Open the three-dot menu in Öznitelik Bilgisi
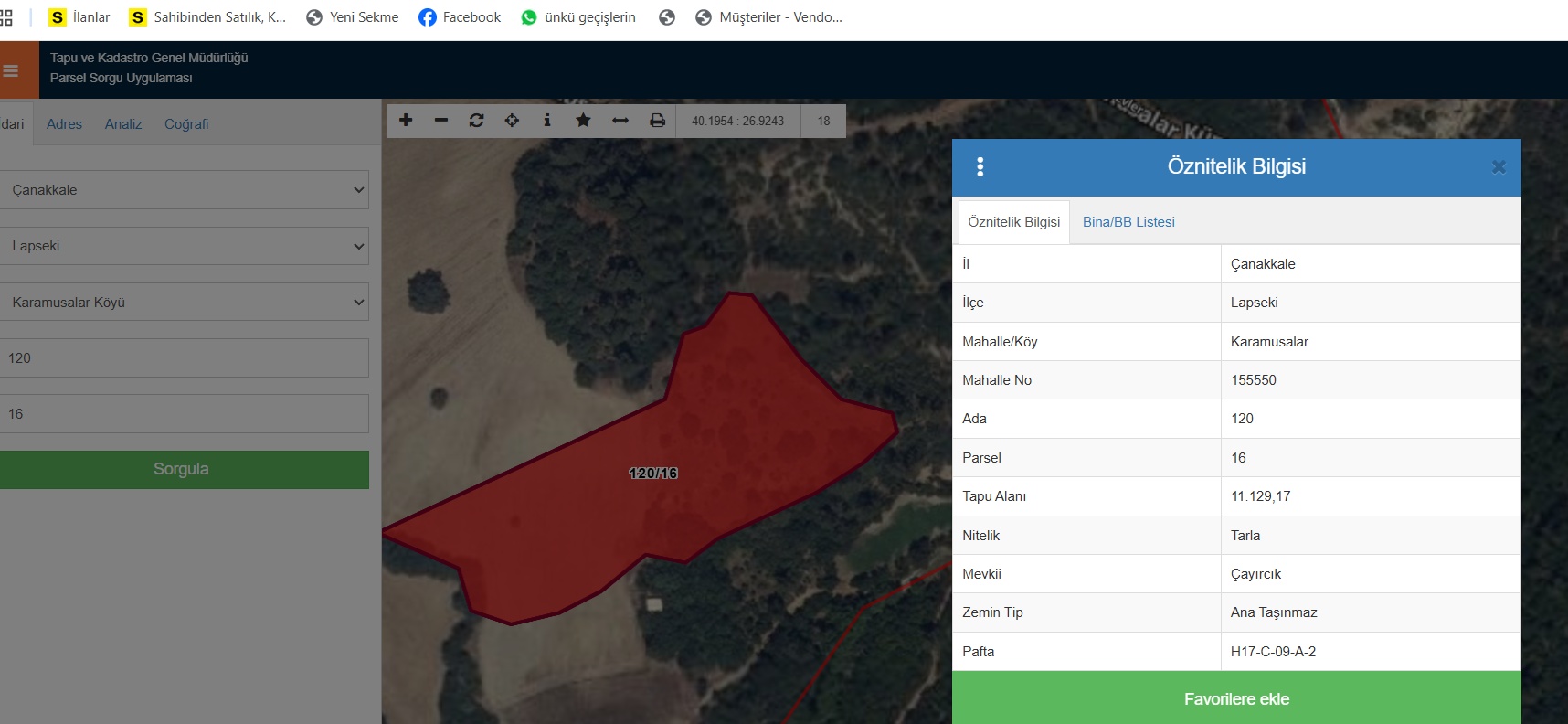This screenshot has width=1568, height=724. [x=980, y=166]
